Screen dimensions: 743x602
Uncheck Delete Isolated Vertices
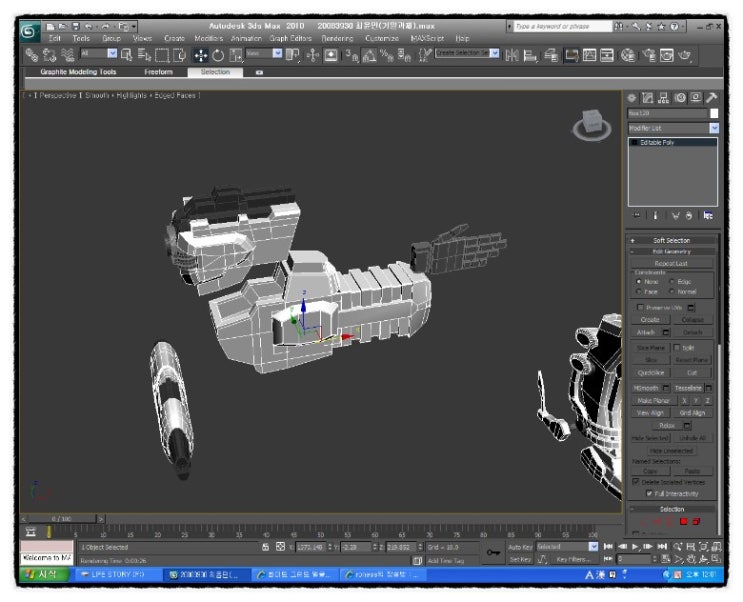(x=635, y=482)
